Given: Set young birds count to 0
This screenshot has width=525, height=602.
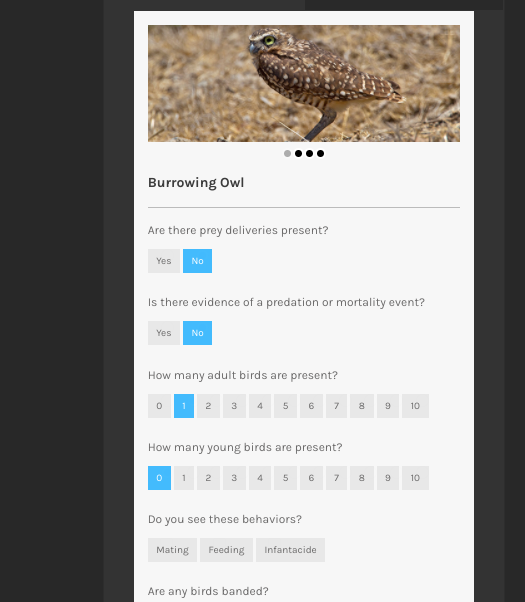Looking at the screenshot, I should point(159,478).
